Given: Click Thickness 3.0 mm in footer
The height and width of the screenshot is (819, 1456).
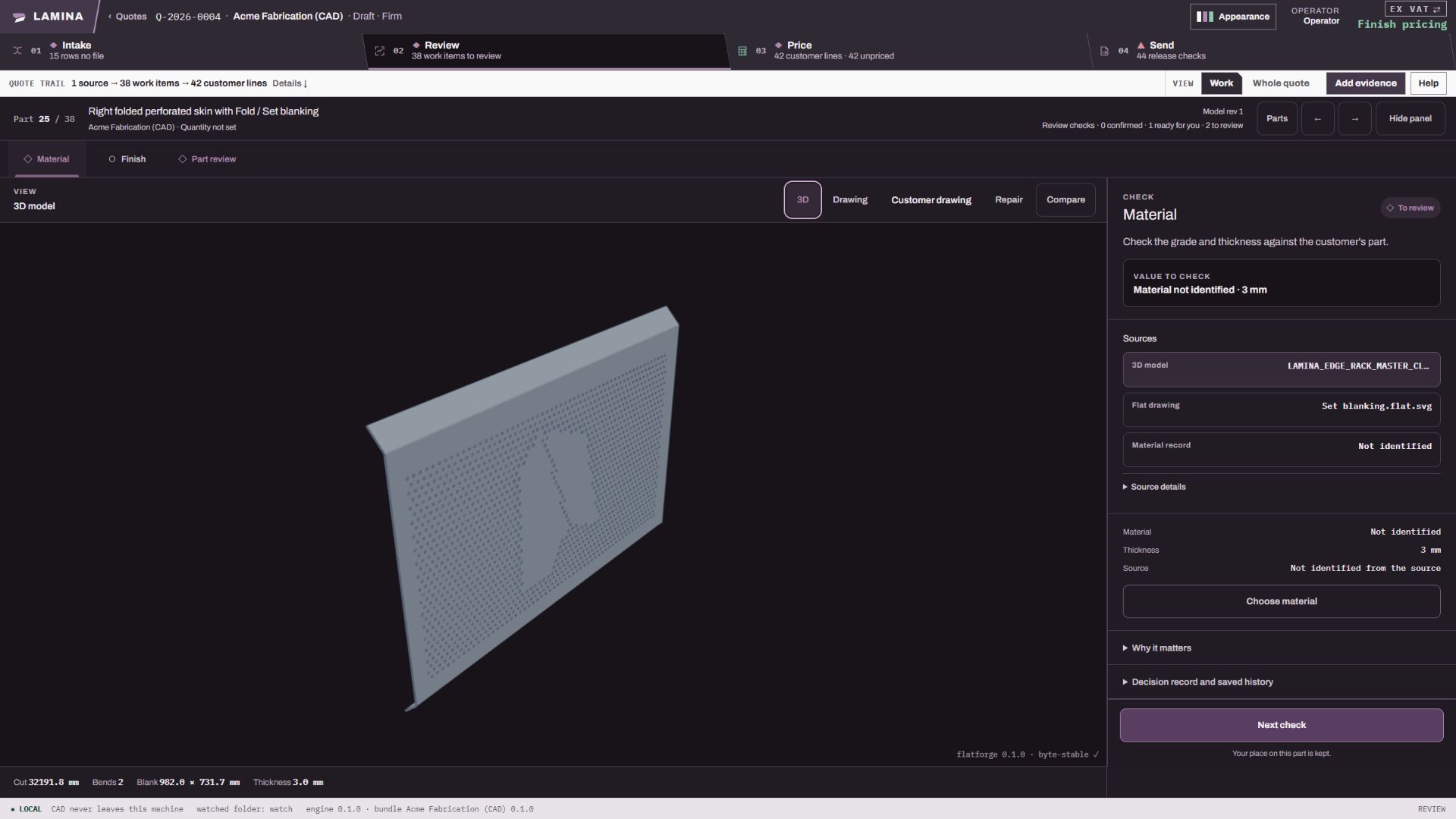Looking at the screenshot, I should click(x=288, y=783).
